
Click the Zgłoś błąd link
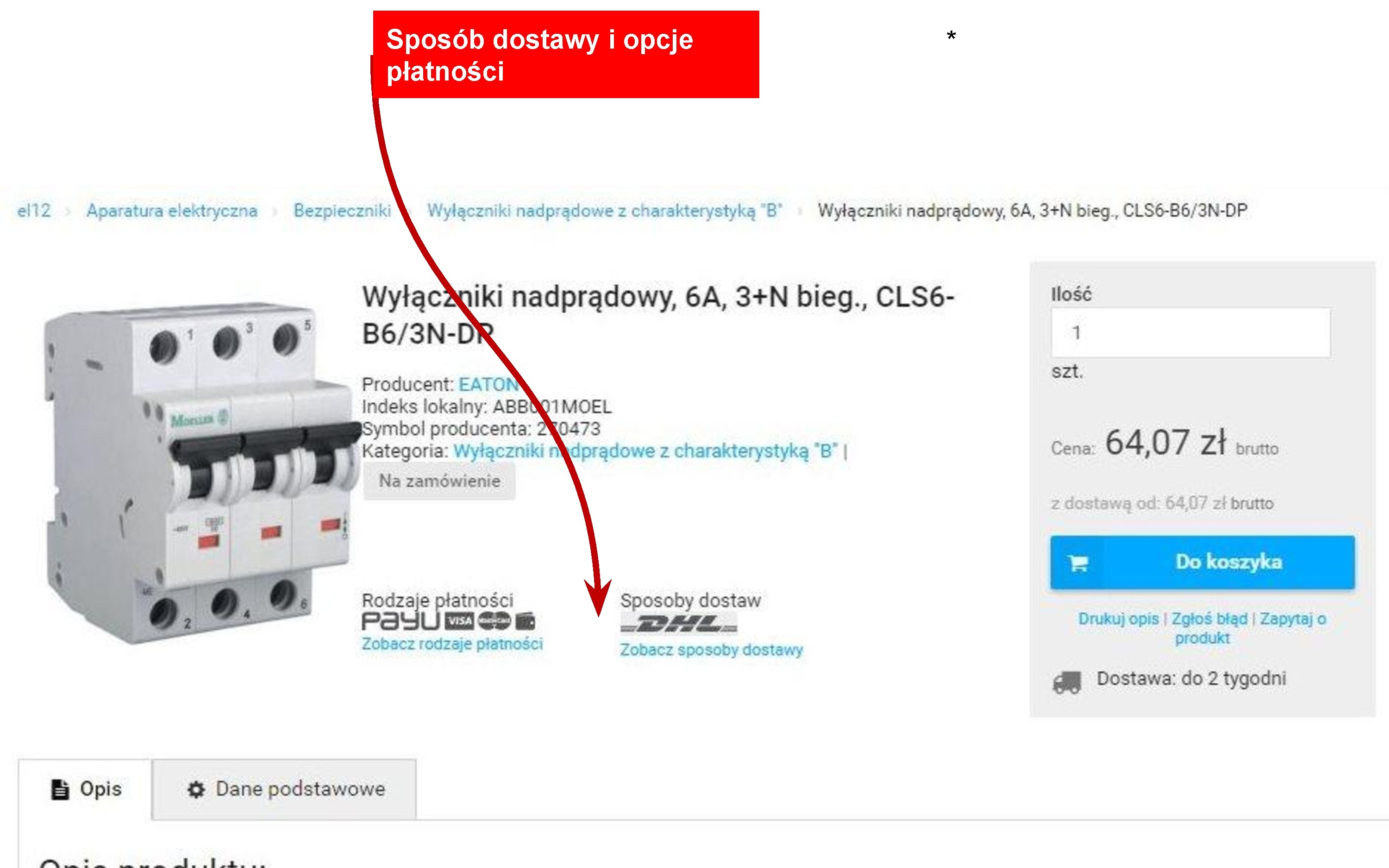click(1209, 619)
